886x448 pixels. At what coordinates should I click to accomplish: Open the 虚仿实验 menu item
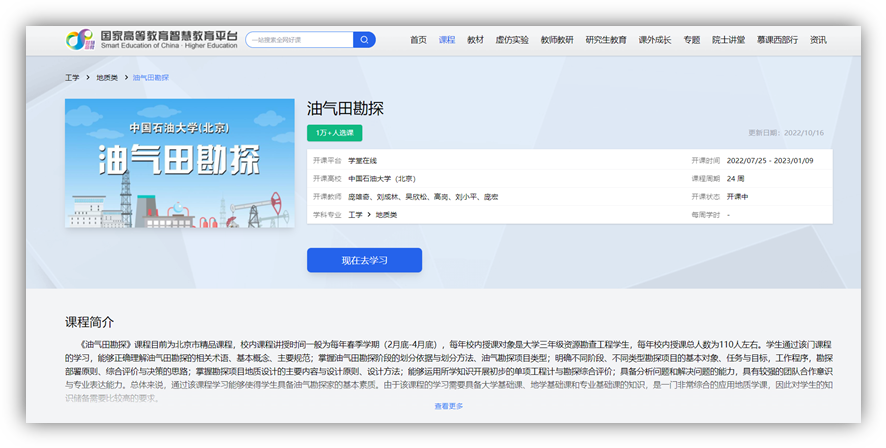(x=512, y=40)
